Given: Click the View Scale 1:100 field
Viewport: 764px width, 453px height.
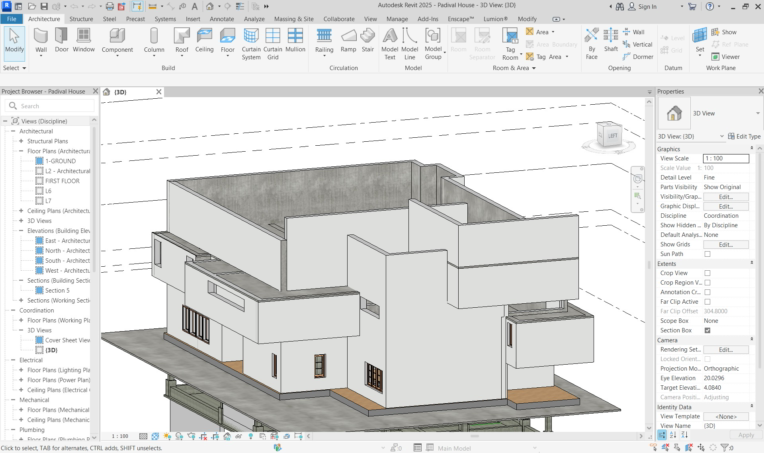Looking at the screenshot, I should pos(726,158).
